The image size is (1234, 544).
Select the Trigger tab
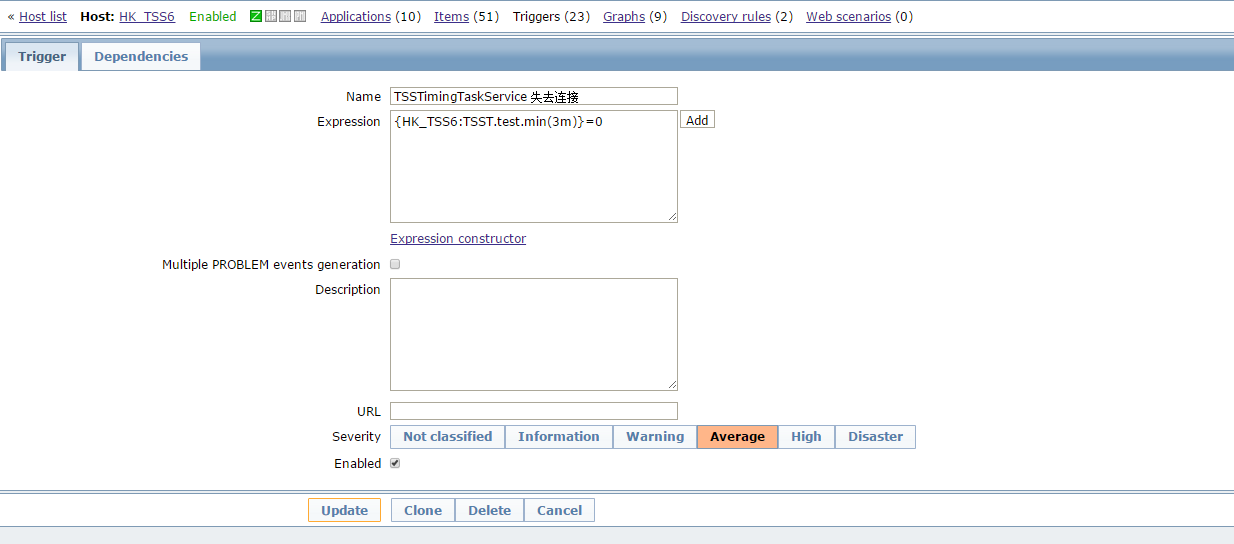pyautogui.click(x=42, y=57)
